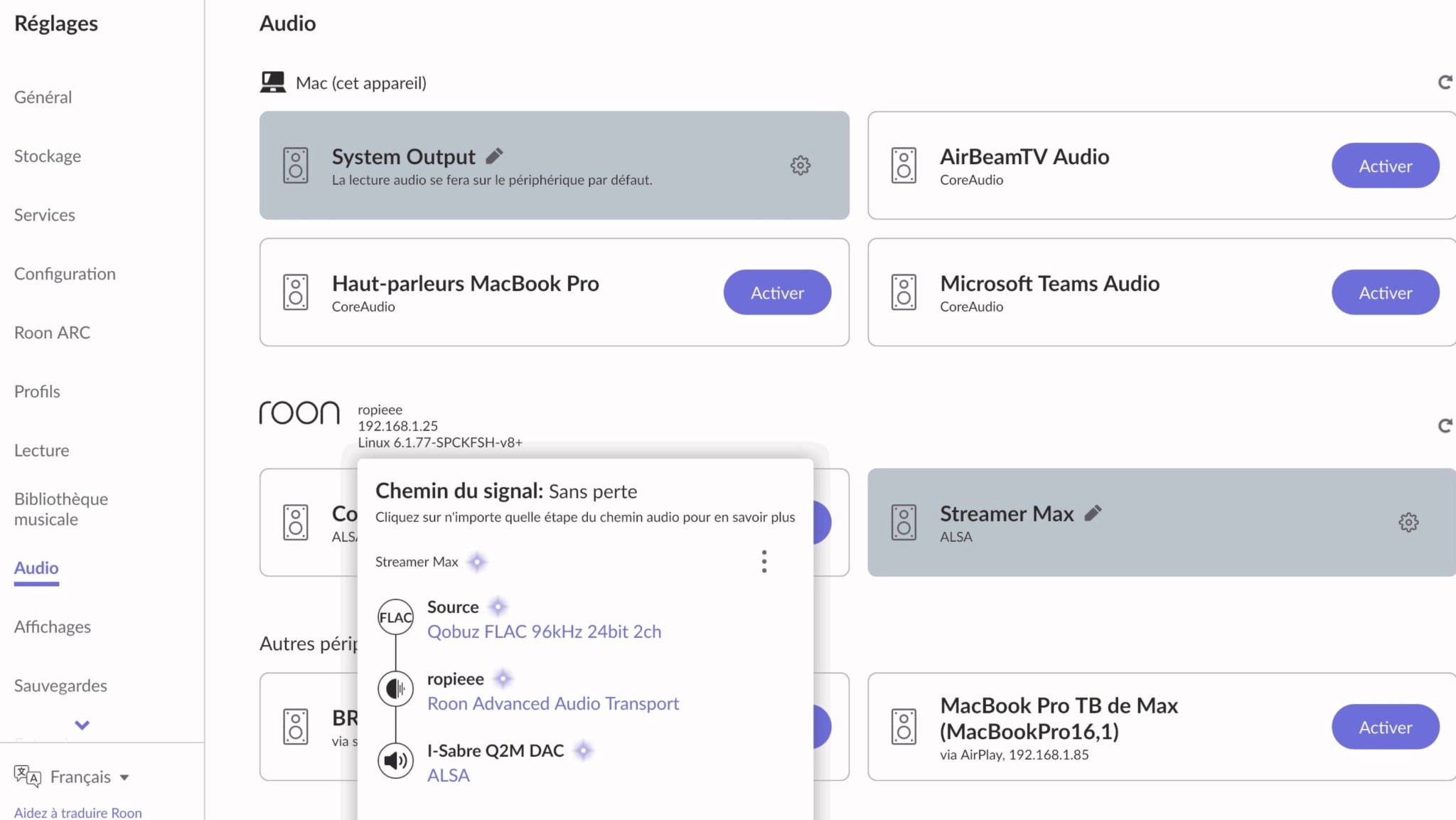
Task: Rename Streamer Max with pencil icon
Action: [x=1093, y=513]
